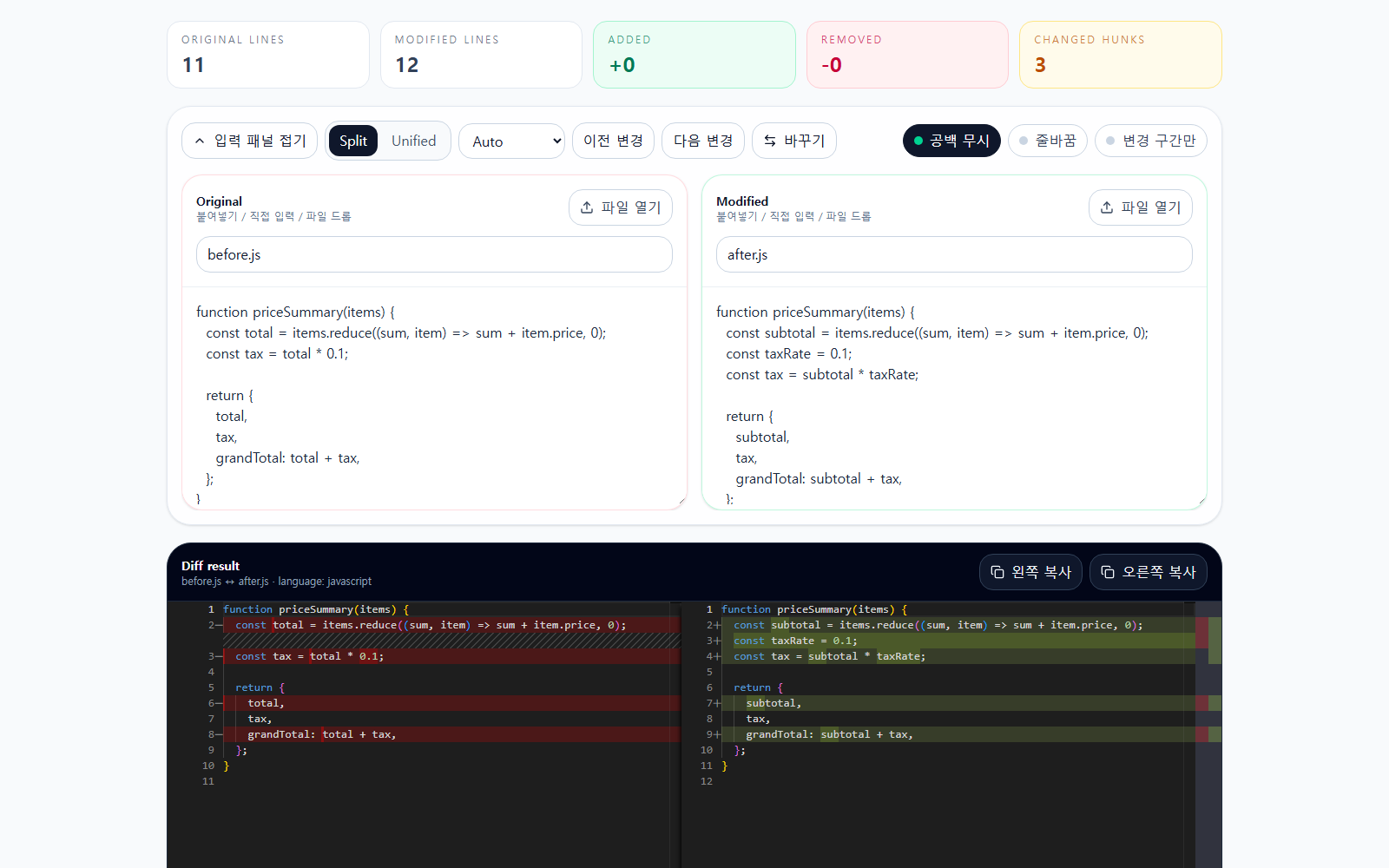Go to previous change (이전 변경)
Screen dimensions: 1389x868
click(613, 141)
